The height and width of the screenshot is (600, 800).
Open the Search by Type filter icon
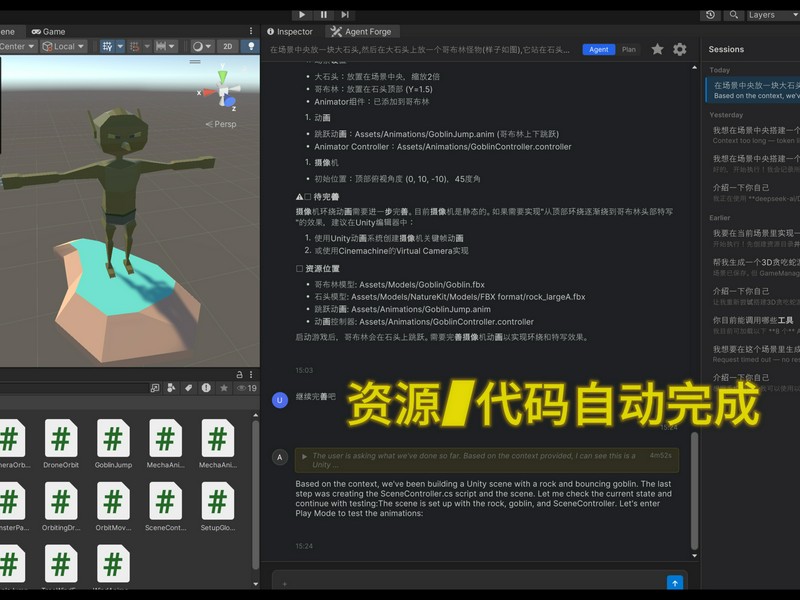pyautogui.click(x=171, y=388)
